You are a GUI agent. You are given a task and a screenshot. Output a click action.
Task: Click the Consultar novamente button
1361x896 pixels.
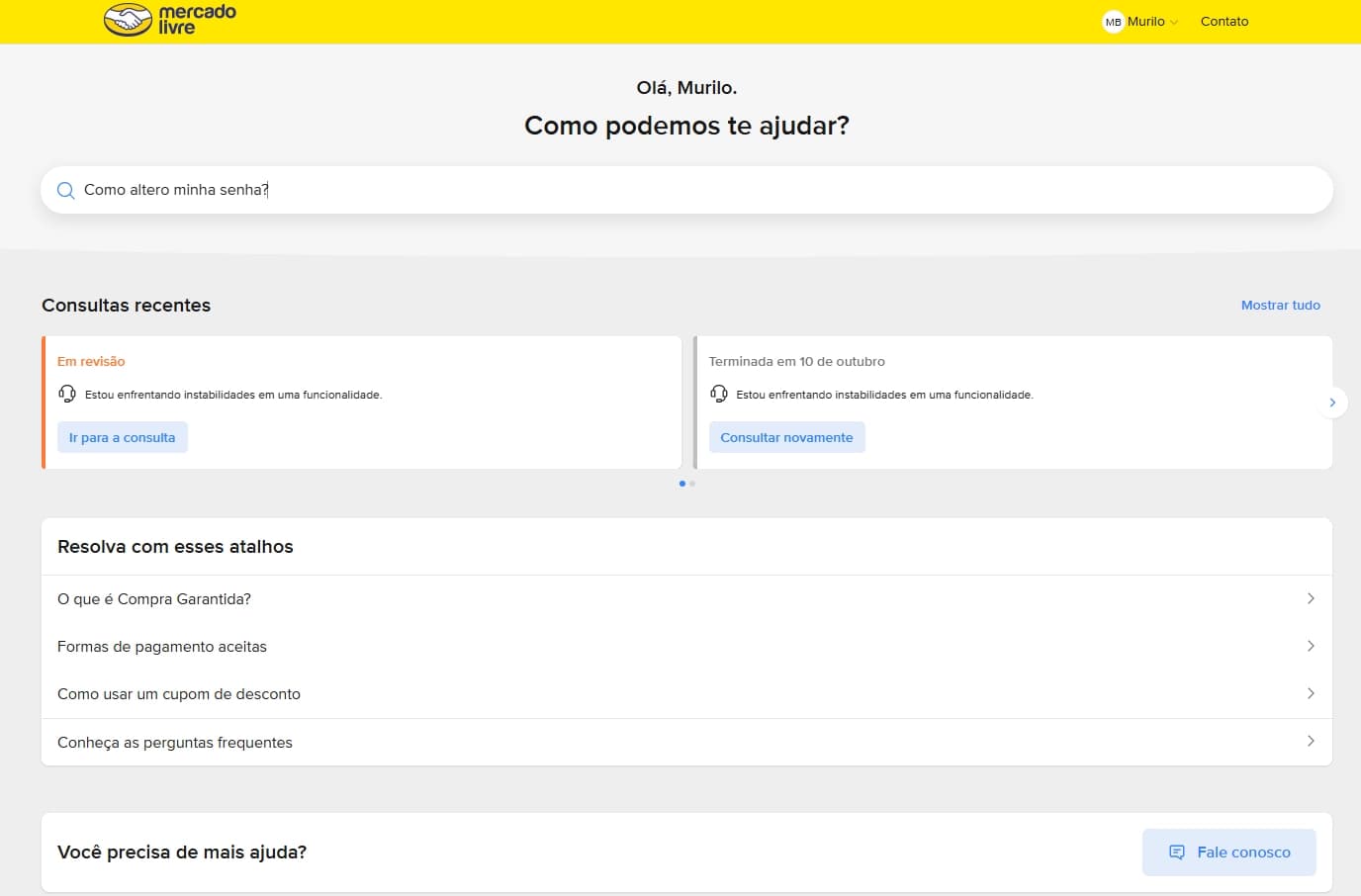pyautogui.click(x=787, y=437)
